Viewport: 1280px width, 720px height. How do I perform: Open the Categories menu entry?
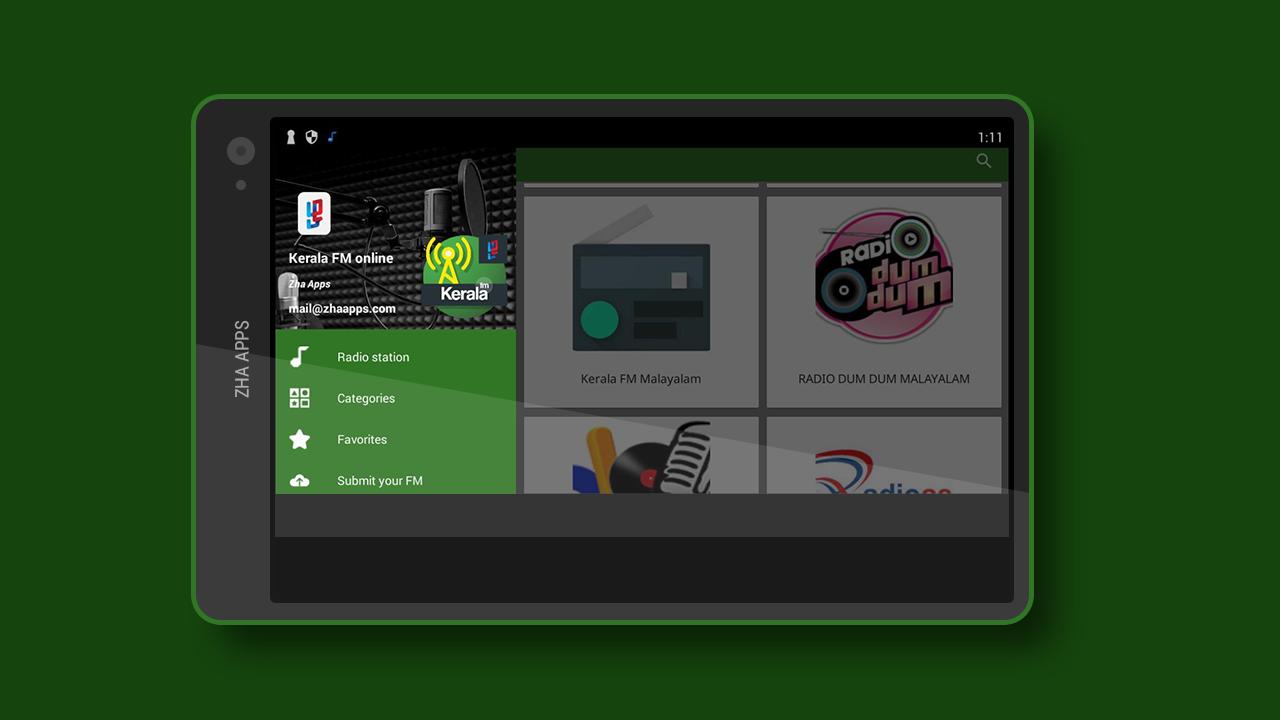tap(396, 398)
